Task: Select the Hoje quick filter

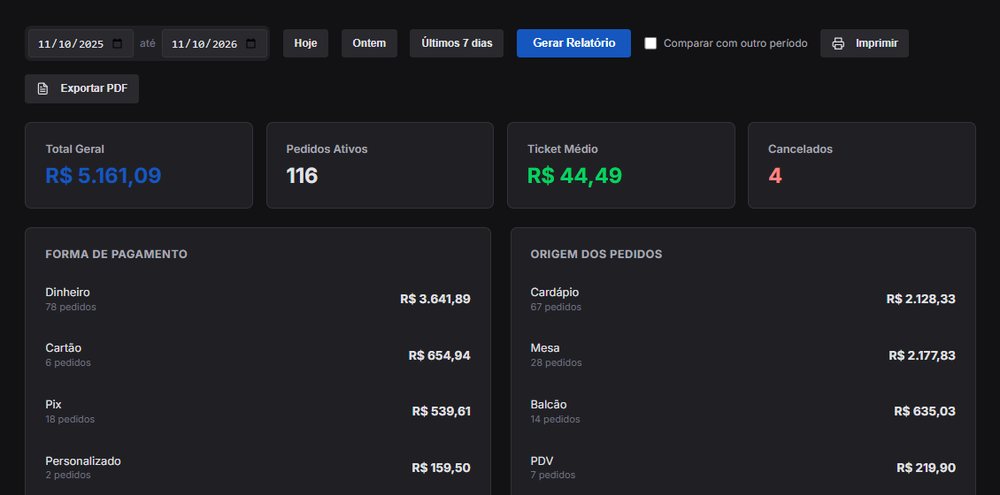Action: 305,43
